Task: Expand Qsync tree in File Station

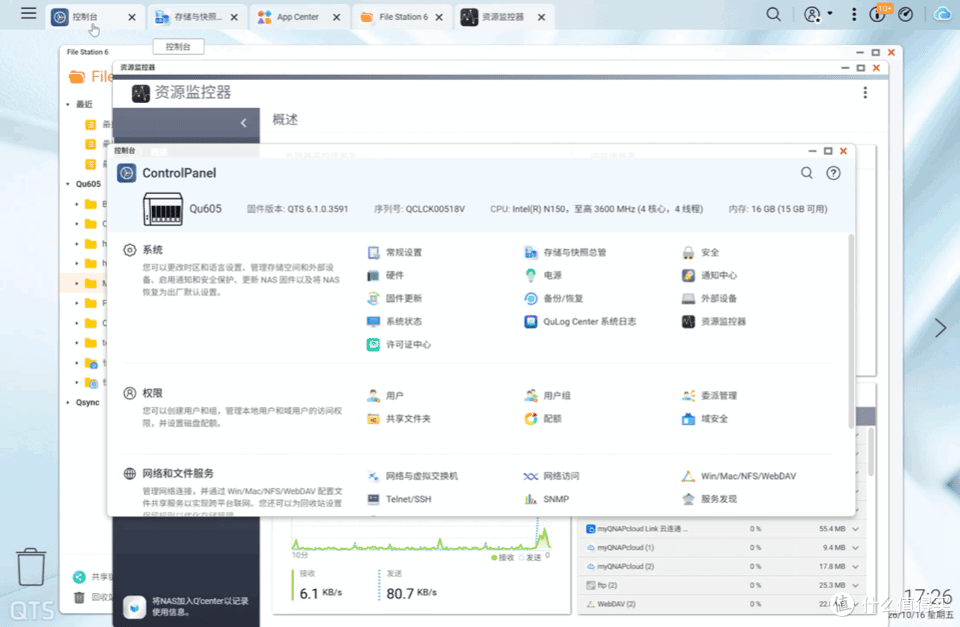Action: 68,402
